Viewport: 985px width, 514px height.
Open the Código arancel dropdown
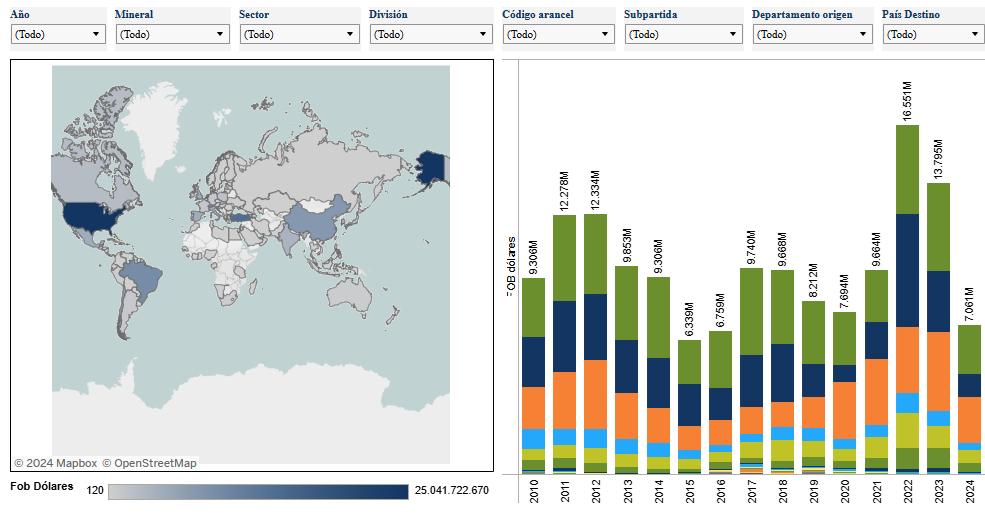(x=558, y=34)
